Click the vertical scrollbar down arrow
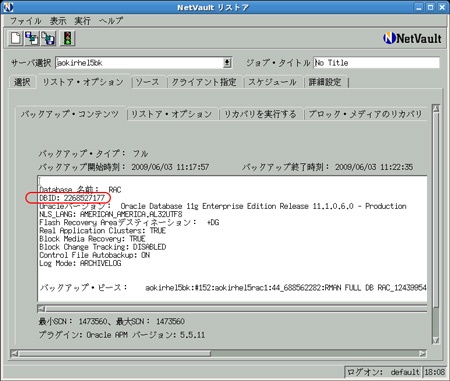Image resolution: width=450 pixels, height=381 pixels. point(436,340)
